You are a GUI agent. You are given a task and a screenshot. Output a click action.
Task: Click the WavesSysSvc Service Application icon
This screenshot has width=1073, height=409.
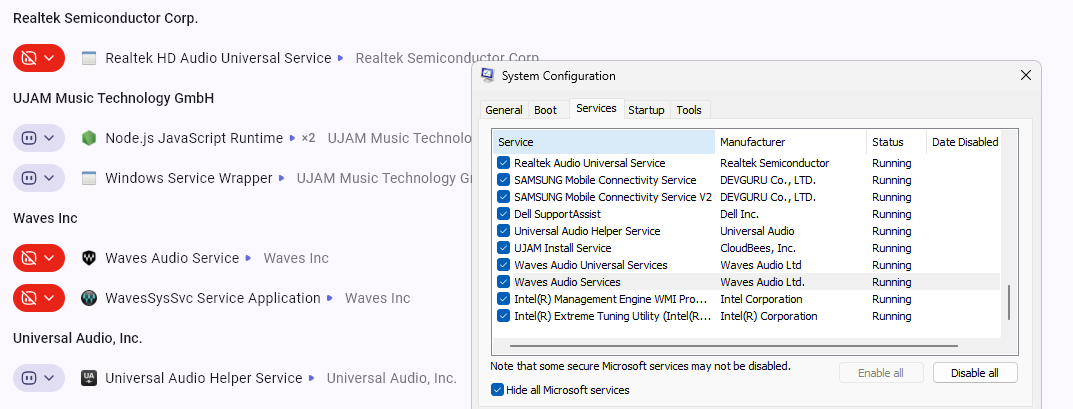(89, 298)
